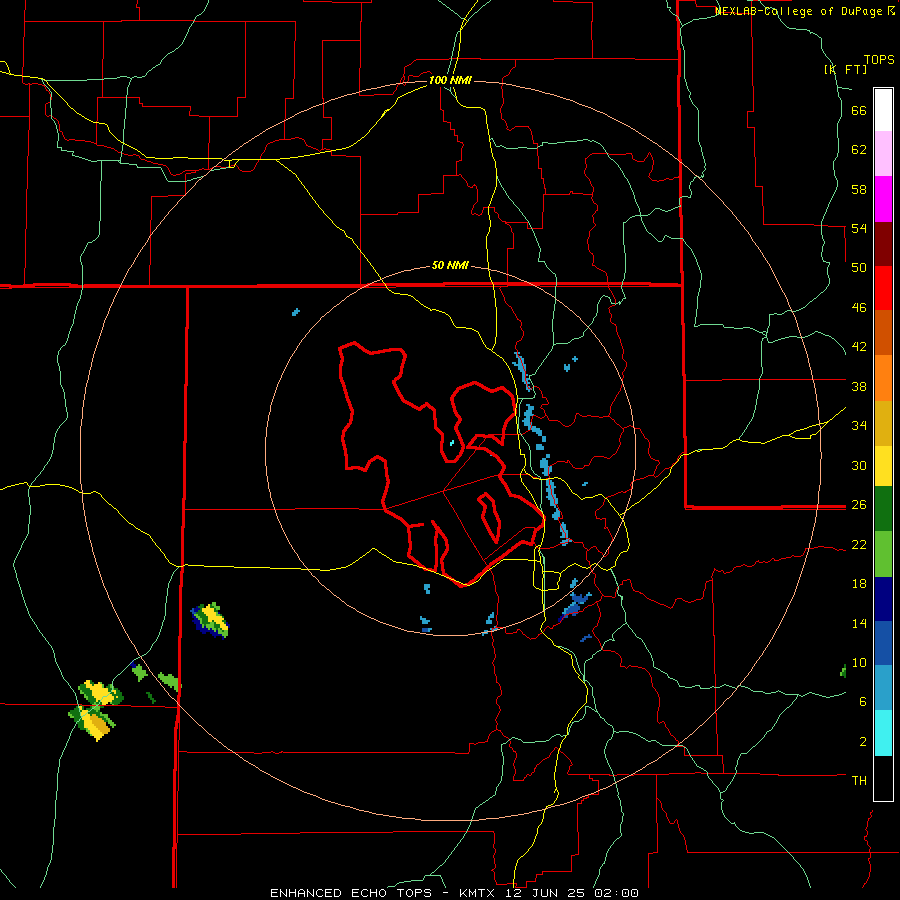Click the small island outline inside the lake
Image resolution: width=900 pixels, height=900 pixels.
(x=489, y=517)
